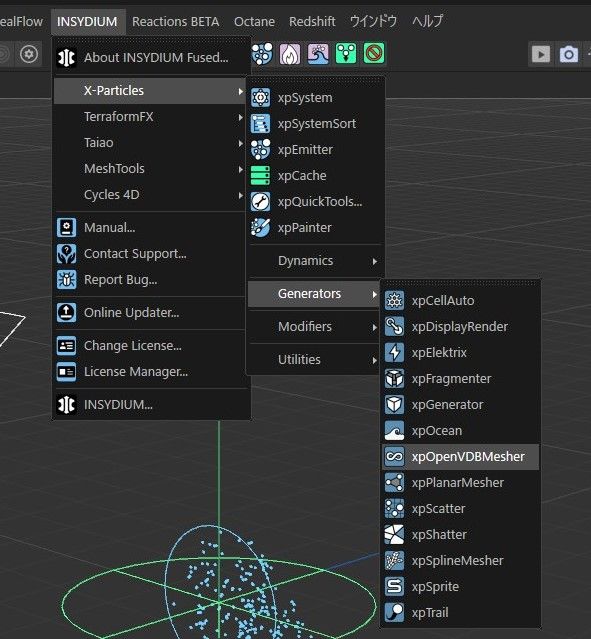The height and width of the screenshot is (639, 591).
Task: Open the License Manager dialog
Action: (x=150, y=372)
